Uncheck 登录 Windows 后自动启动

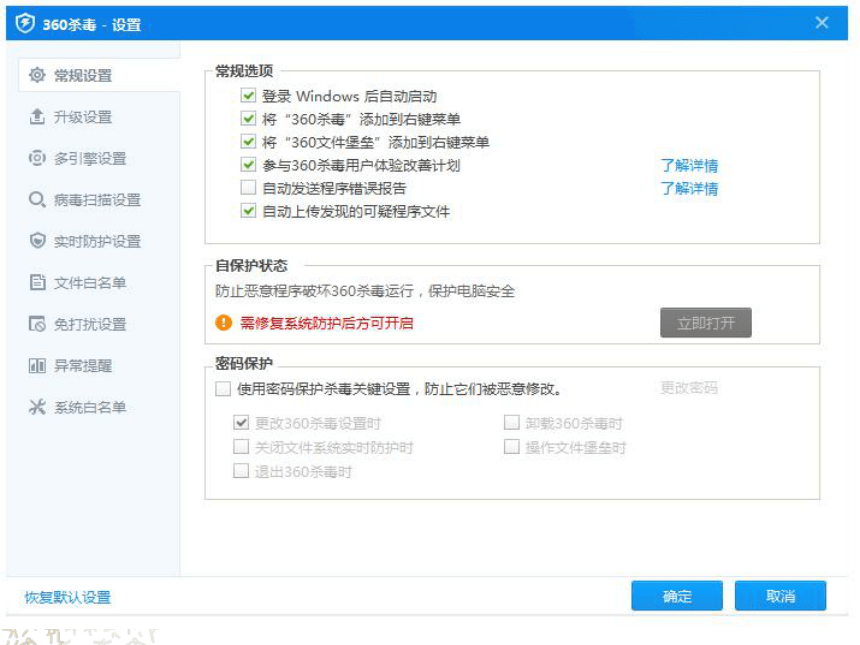coord(248,95)
